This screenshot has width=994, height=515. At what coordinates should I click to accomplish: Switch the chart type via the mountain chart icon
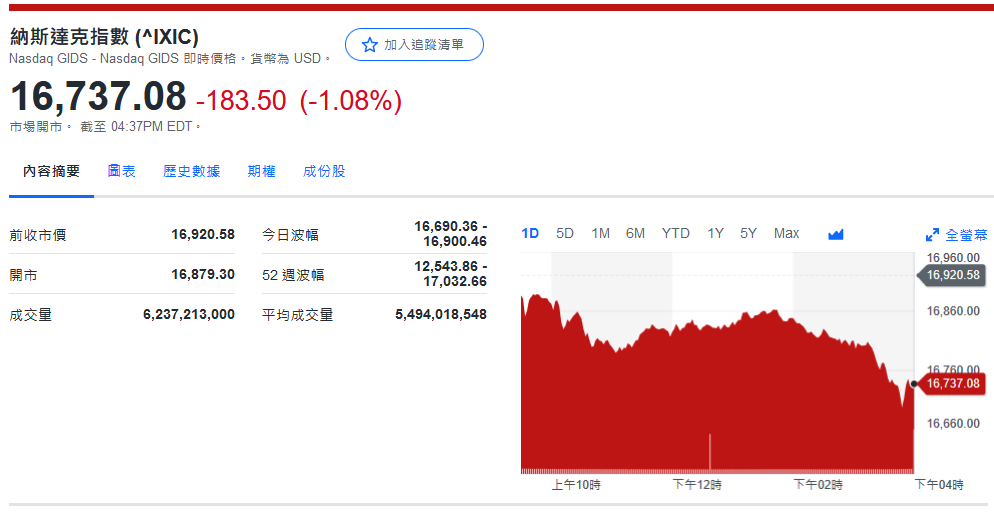pyautogui.click(x=836, y=234)
